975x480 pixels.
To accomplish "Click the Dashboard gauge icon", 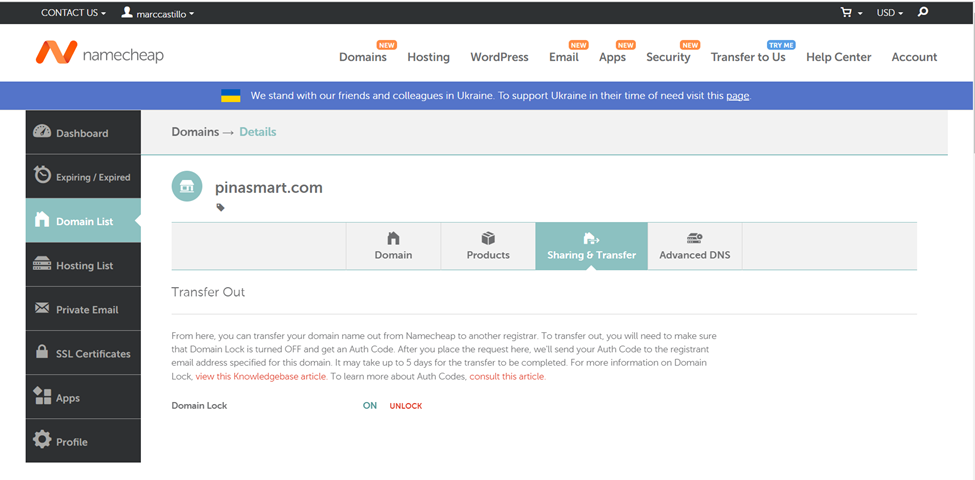I will tap(42, 132).
